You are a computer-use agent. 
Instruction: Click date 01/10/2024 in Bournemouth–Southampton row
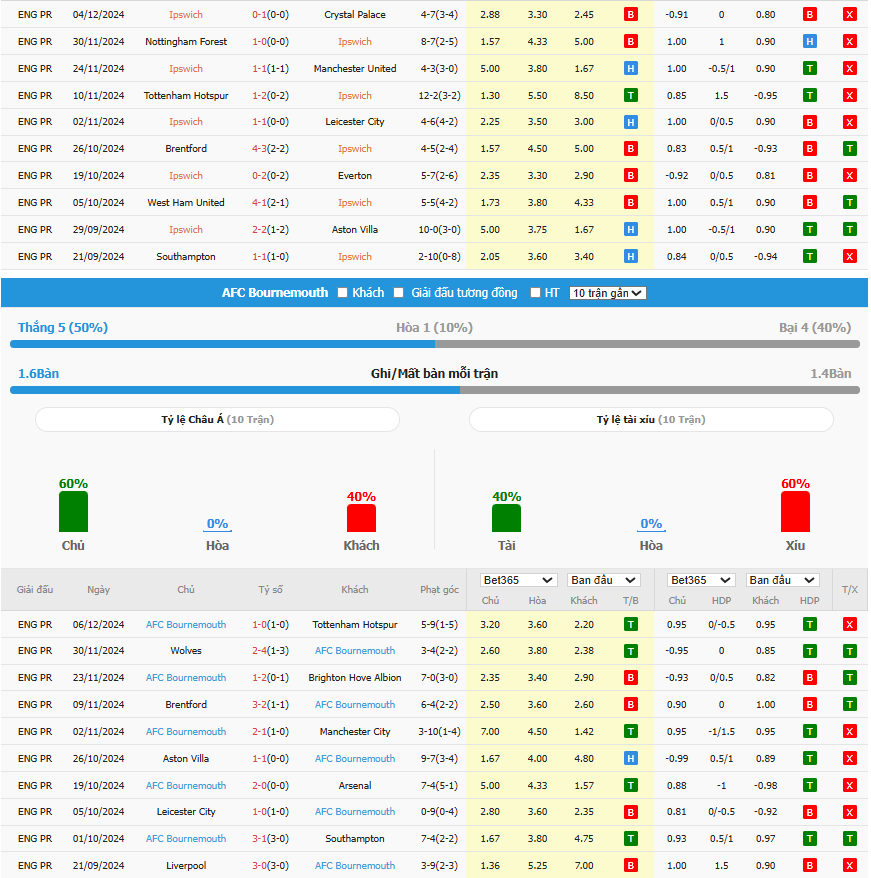pyautogui.click(x=99, y=838)
